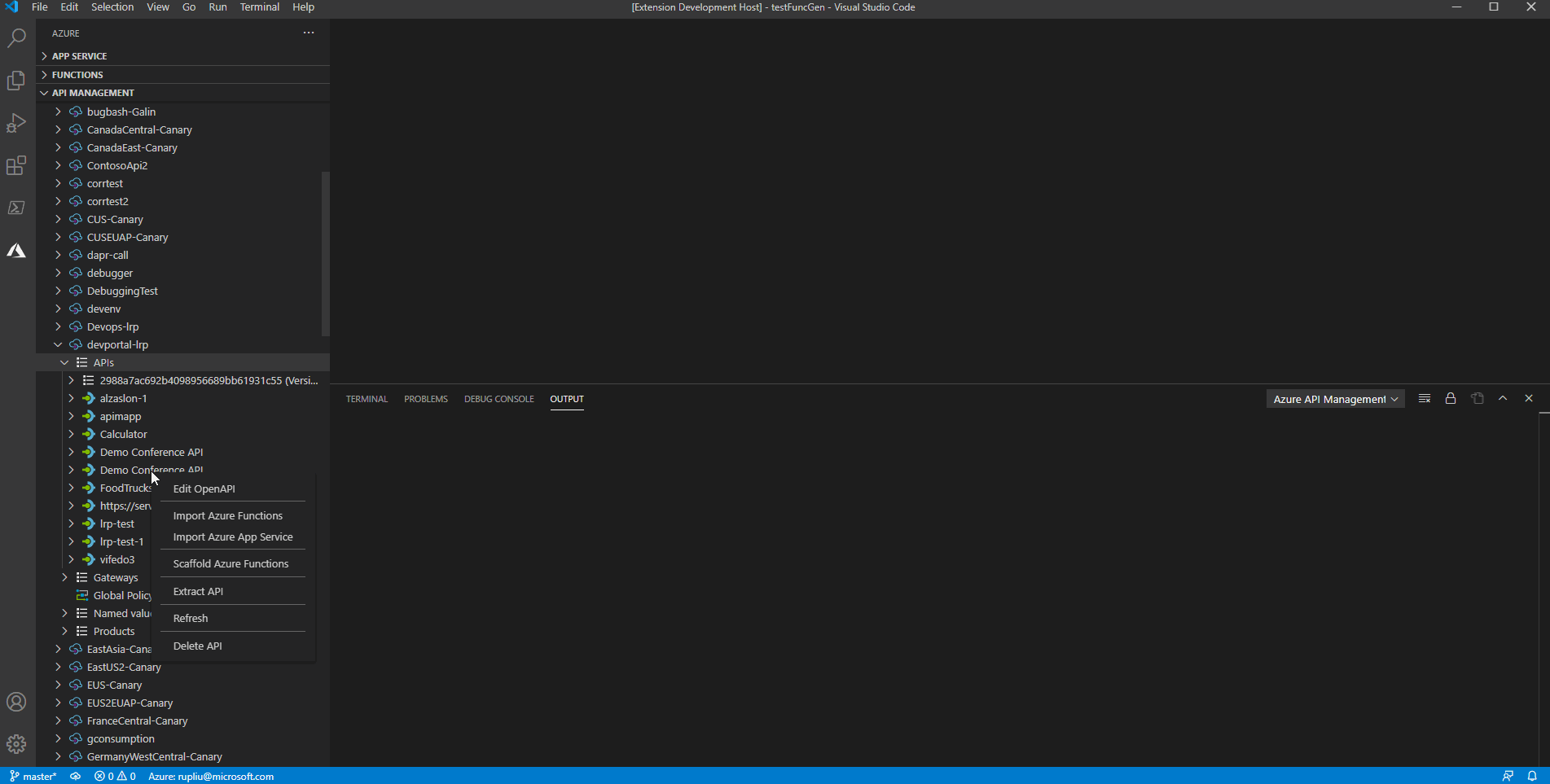Maximize the panel size chevron

1503,398
